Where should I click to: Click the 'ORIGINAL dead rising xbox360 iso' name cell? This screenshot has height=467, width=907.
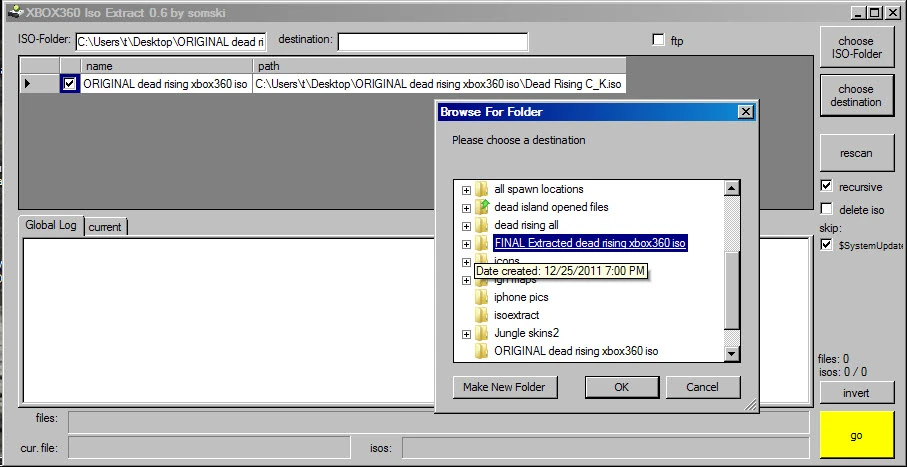pyautogui.click(x=166, y=84)
